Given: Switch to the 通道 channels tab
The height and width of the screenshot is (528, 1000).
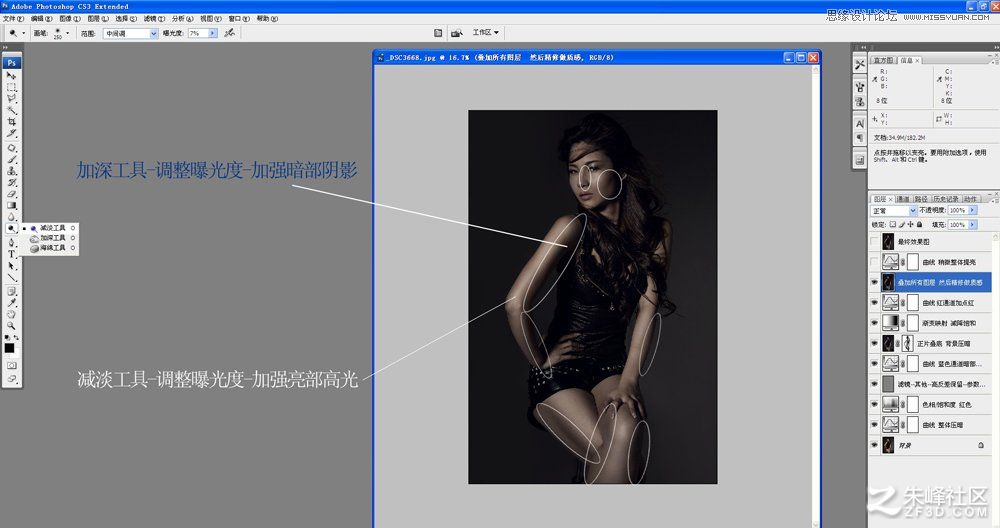Looking at the screenshot, I should (903, 199).
